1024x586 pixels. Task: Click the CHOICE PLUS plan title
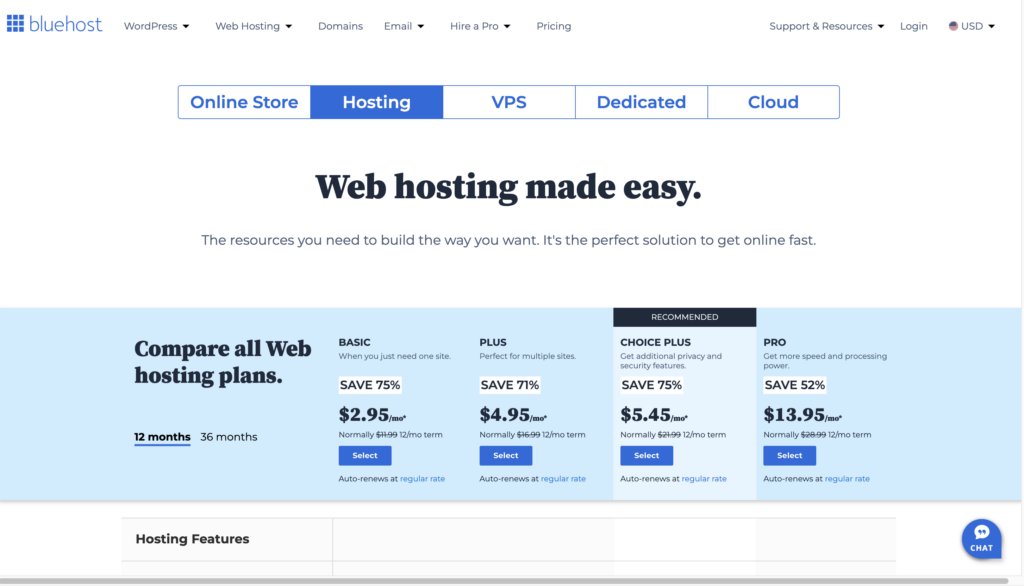click(655, 342)
